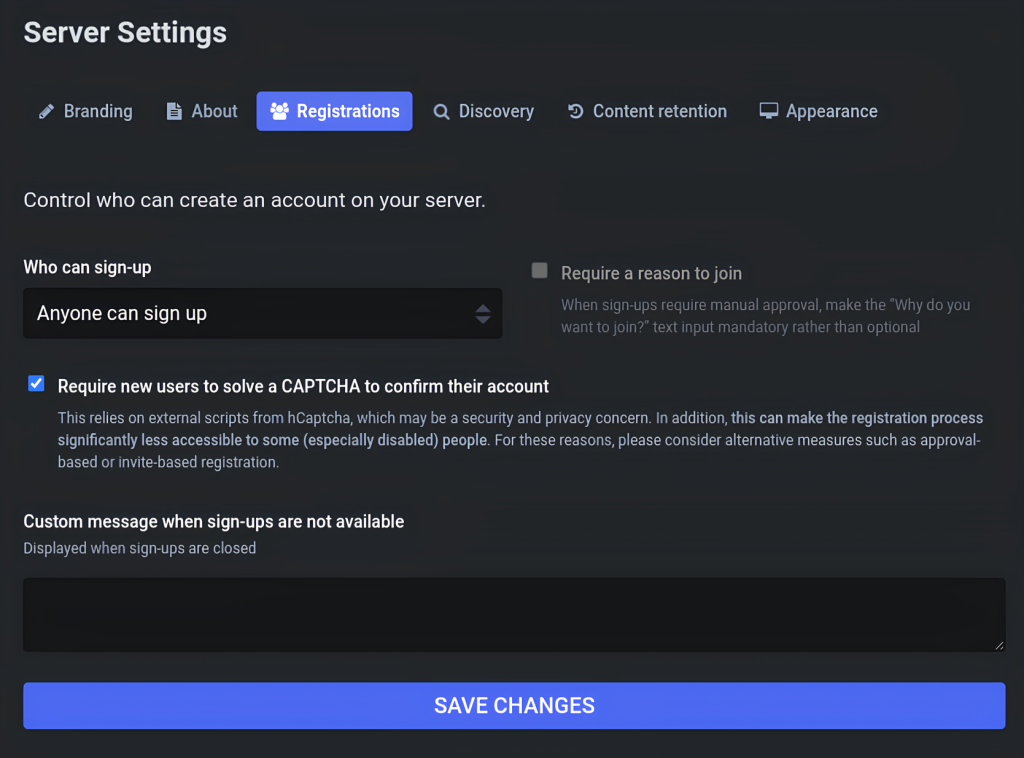Switch to the Branding tab

84,111
